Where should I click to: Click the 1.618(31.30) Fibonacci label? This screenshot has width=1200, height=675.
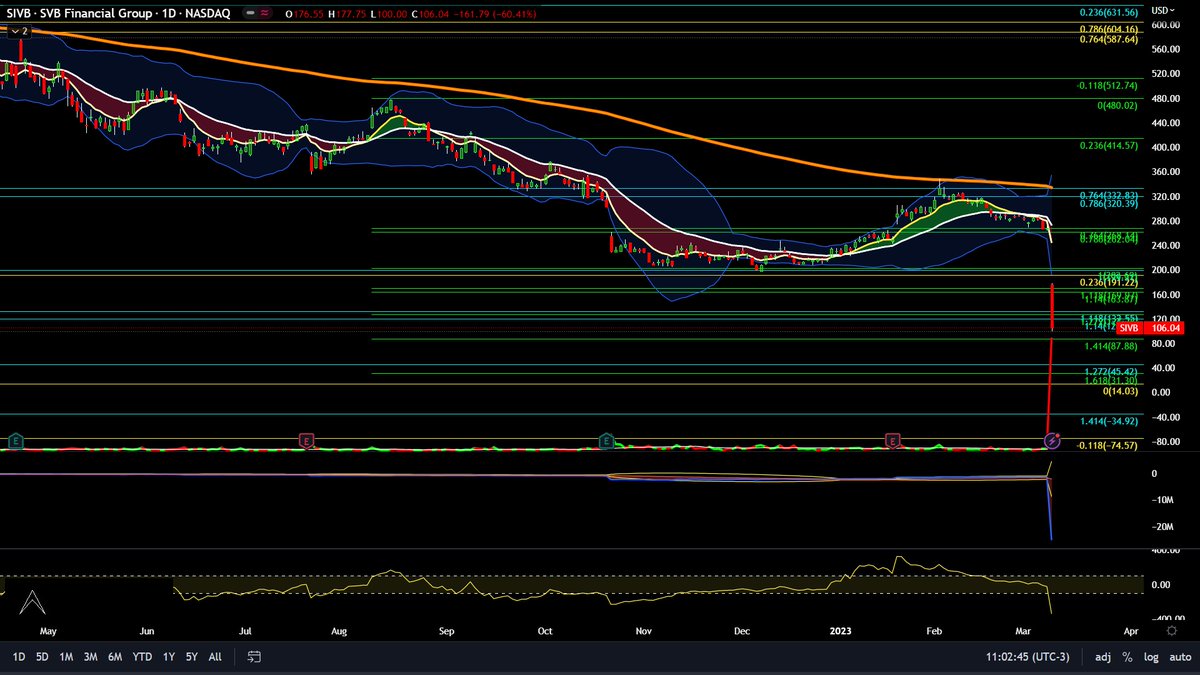click(1111, 380)
